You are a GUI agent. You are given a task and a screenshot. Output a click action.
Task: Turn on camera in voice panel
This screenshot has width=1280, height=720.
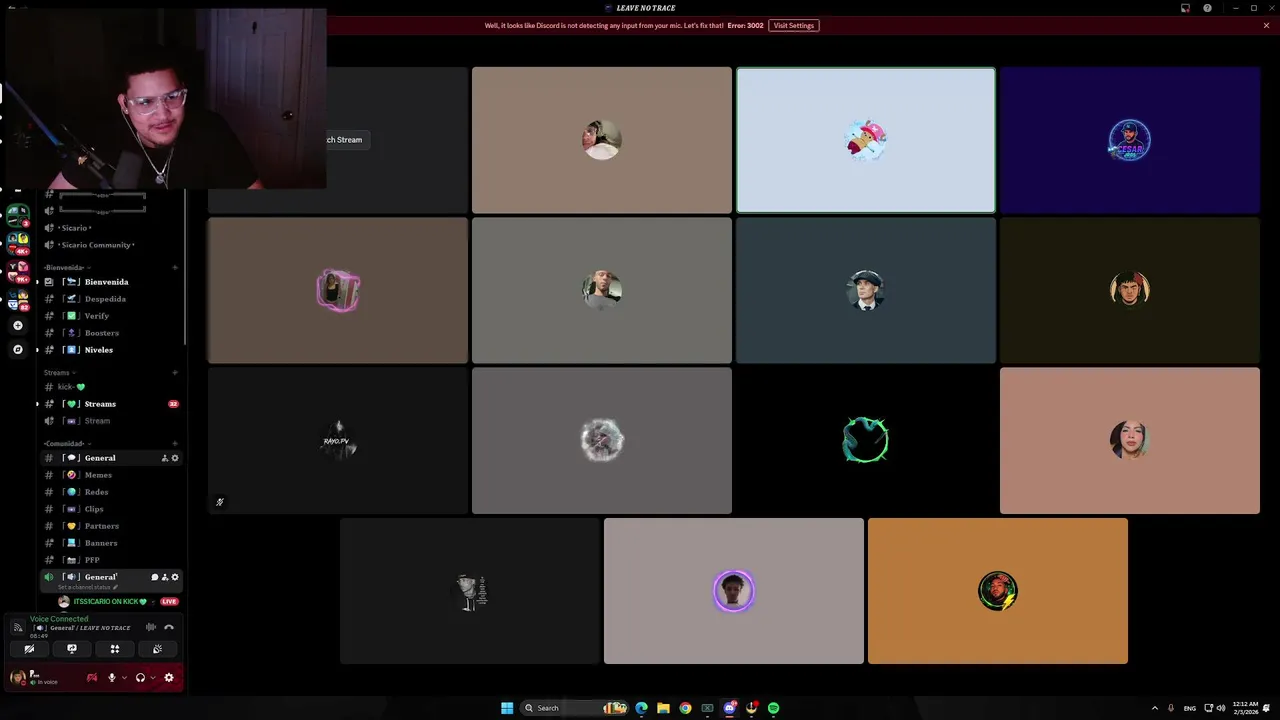tap(29, 649)
